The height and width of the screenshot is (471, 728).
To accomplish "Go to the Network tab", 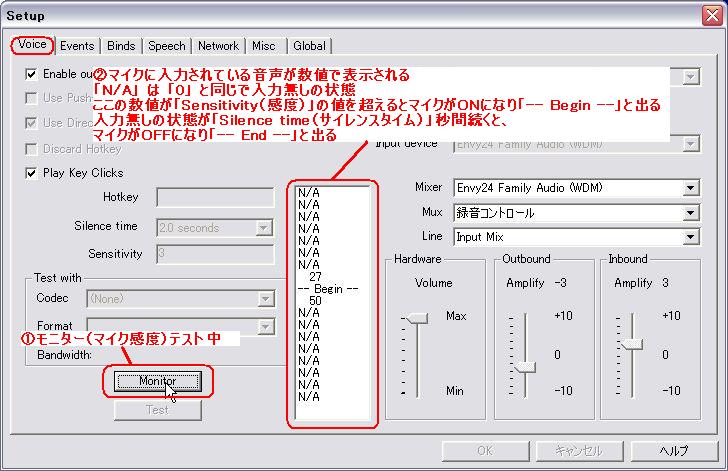I will click(218, 45).
